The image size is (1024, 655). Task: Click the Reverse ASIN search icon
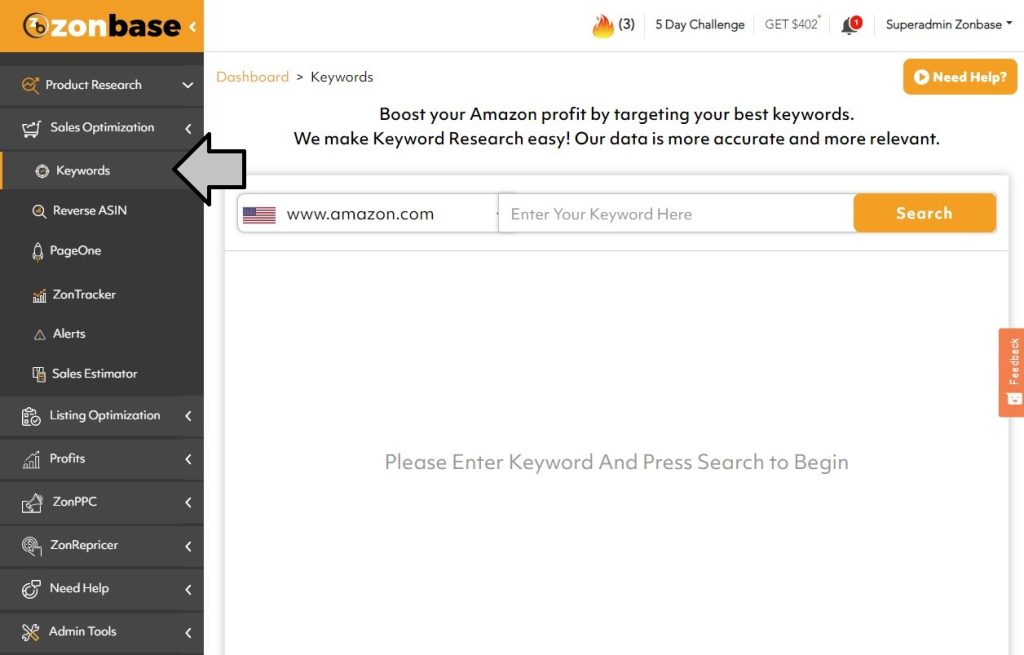pyautogui.click(x=39, y=211)
